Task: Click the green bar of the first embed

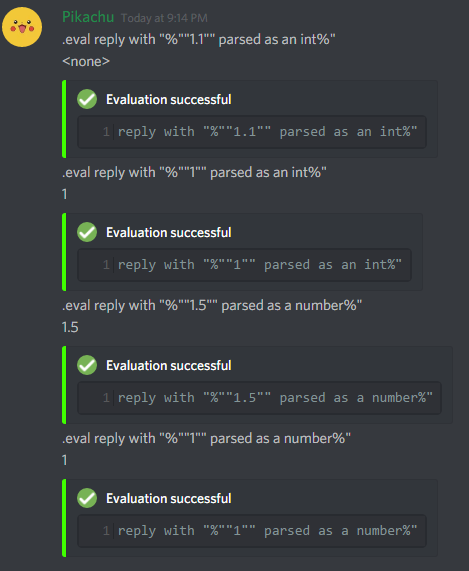Action: 64,119
